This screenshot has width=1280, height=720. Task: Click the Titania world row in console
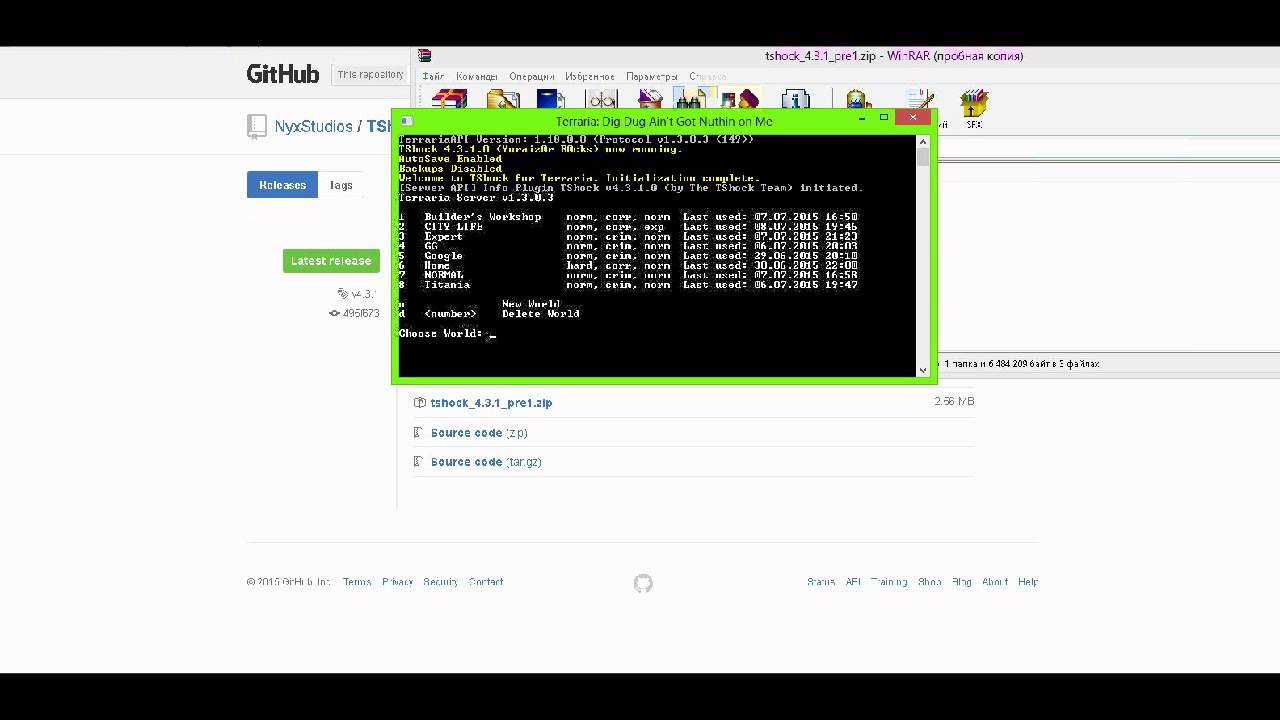point(628,285)
